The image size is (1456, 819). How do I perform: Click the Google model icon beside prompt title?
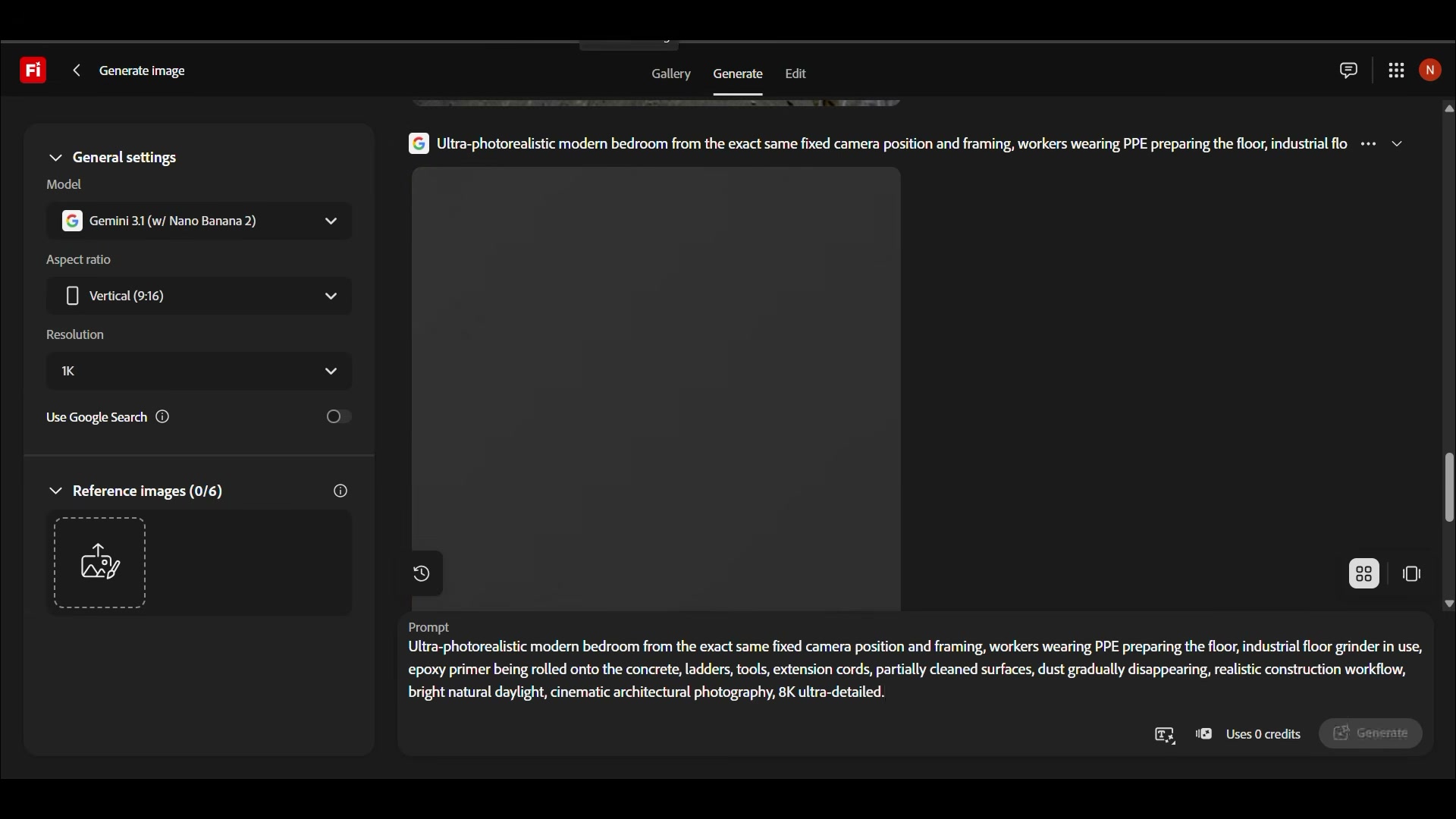click(419, 144)
